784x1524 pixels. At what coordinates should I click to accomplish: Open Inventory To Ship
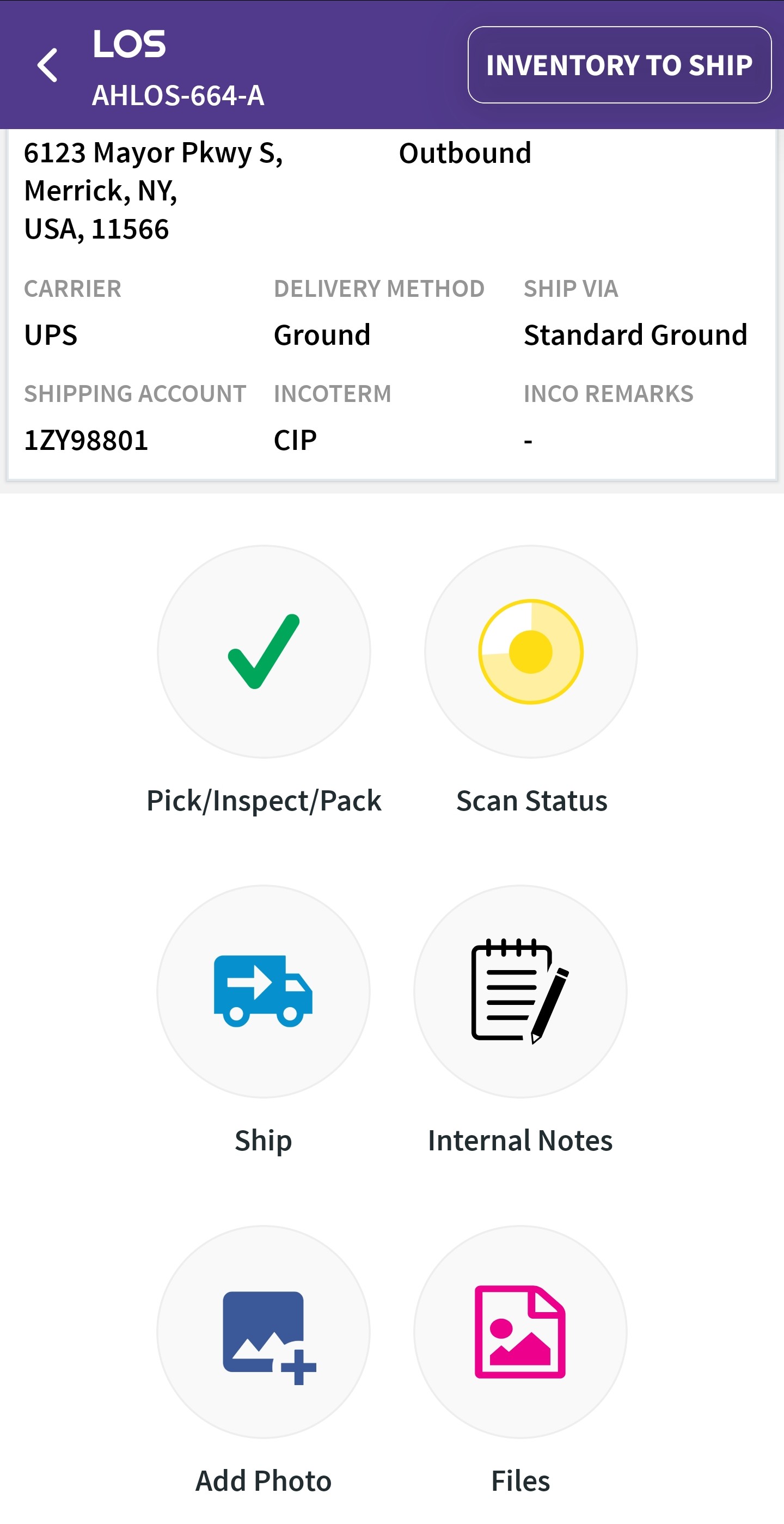pos(619,65)
